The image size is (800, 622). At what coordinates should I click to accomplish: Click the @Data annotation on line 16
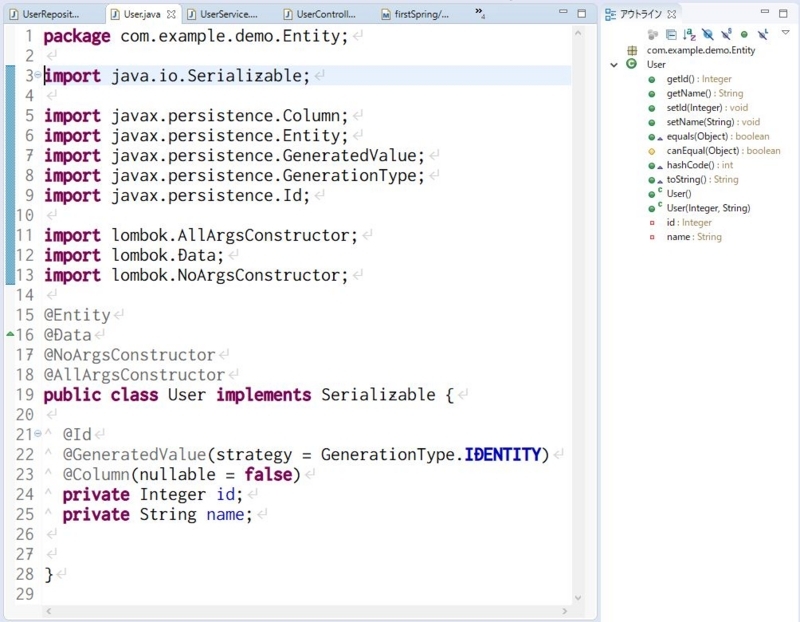tap(67, 335)
